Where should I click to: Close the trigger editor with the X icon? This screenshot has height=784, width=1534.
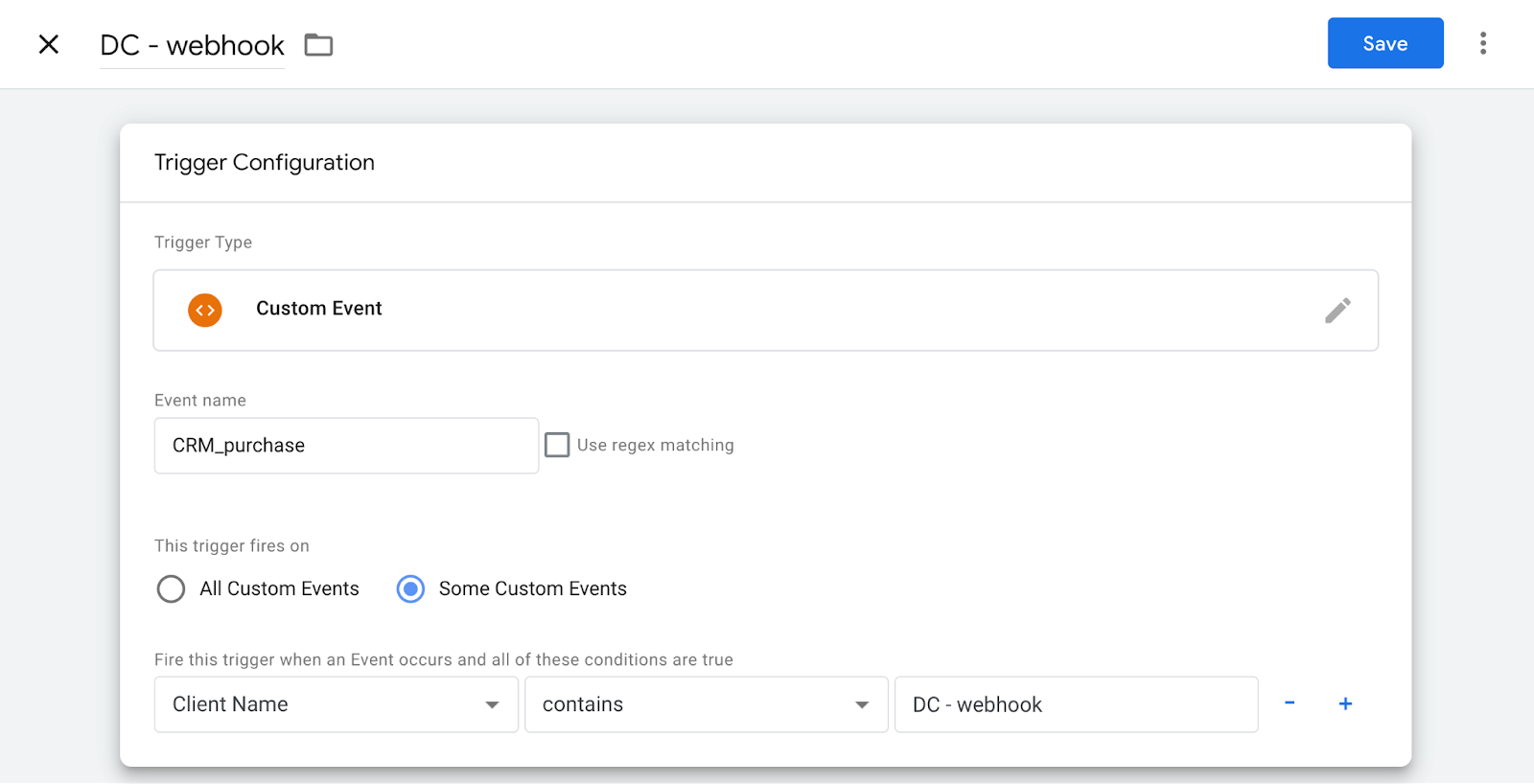click(x=49, y=44)
